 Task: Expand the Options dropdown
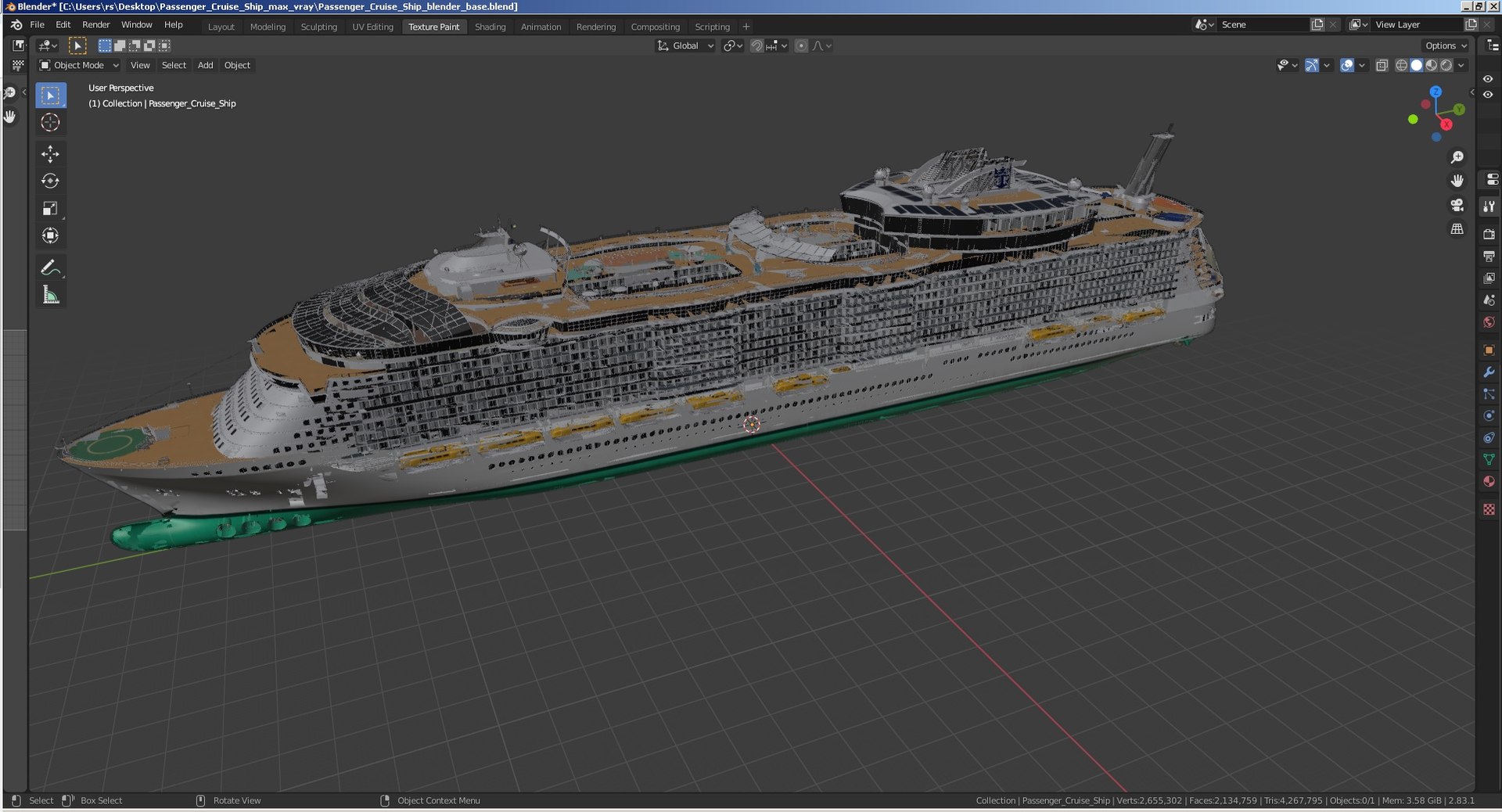[1446, 45]
